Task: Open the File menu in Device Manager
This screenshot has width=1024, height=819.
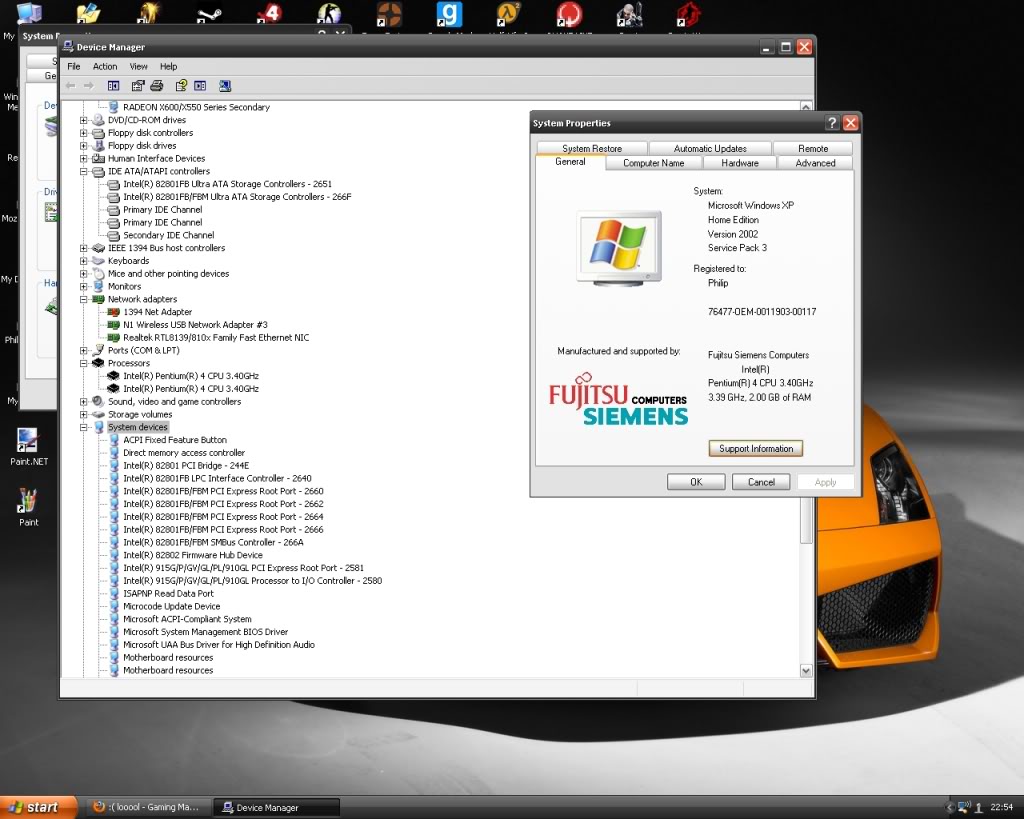Action: [x=74, y=67]
